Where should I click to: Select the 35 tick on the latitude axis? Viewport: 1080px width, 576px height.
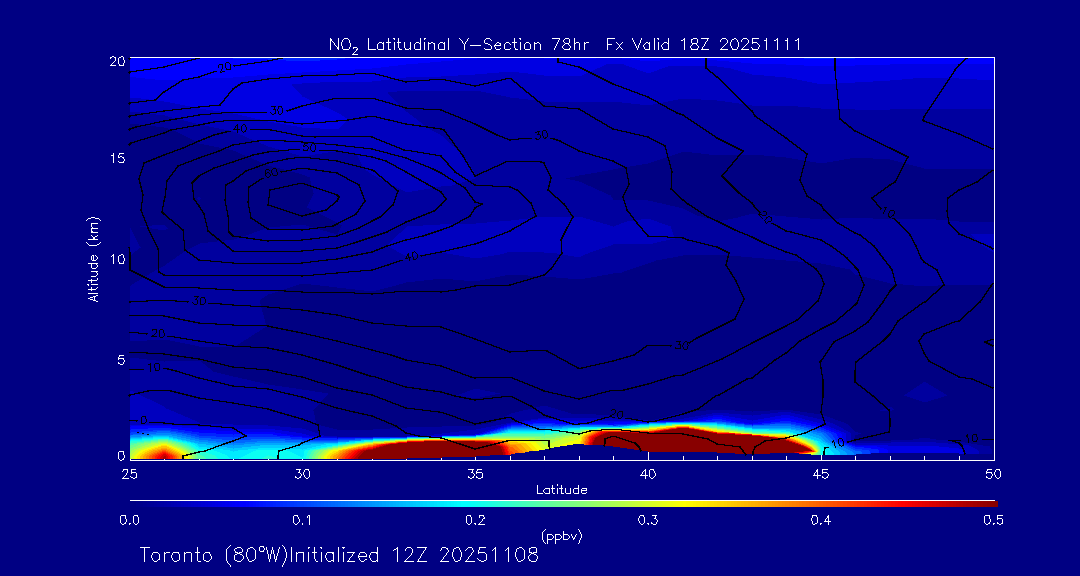pos(476,472)
